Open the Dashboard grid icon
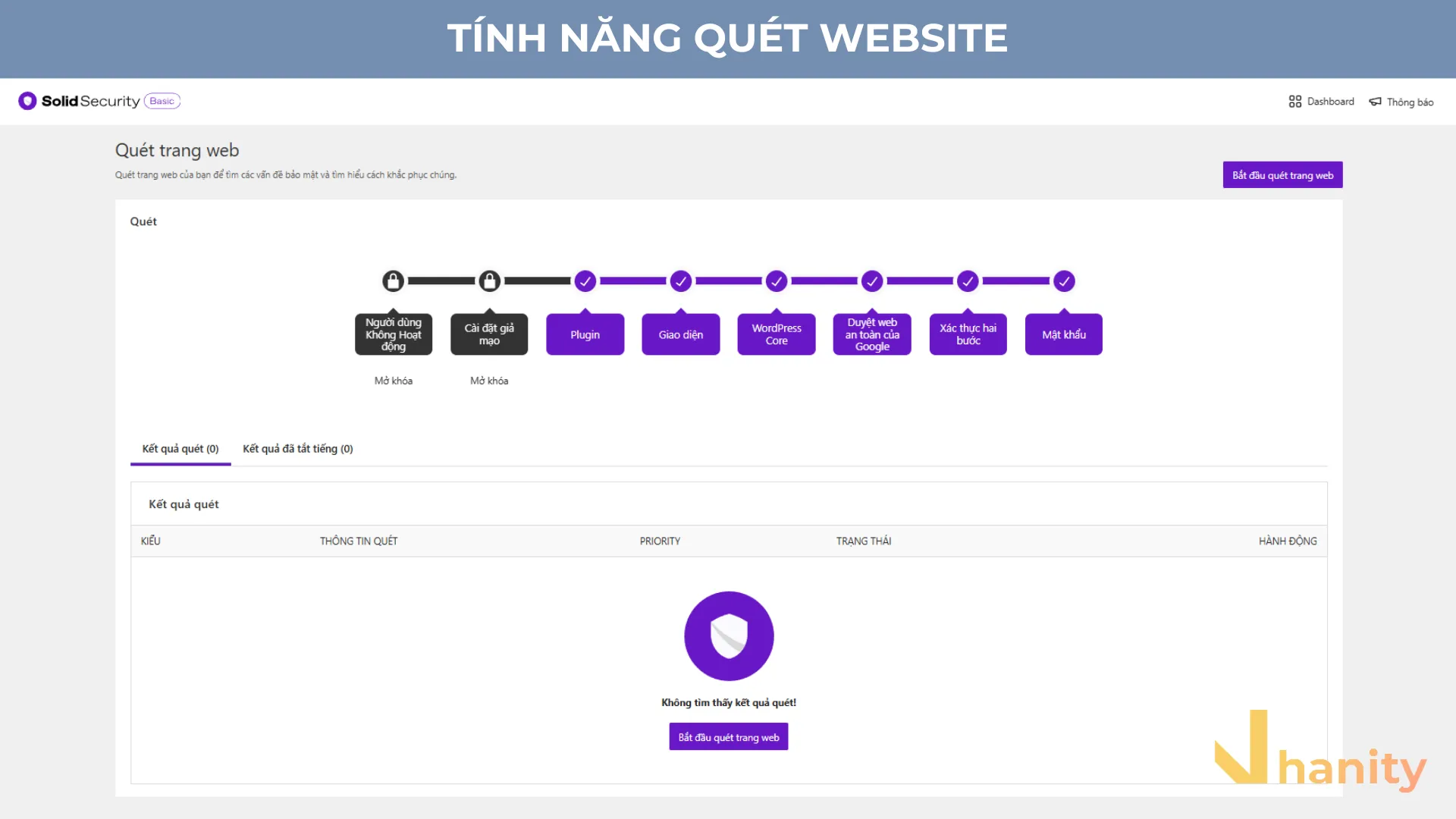This screenshot has height=819, width=1456. pos(1295,102)
